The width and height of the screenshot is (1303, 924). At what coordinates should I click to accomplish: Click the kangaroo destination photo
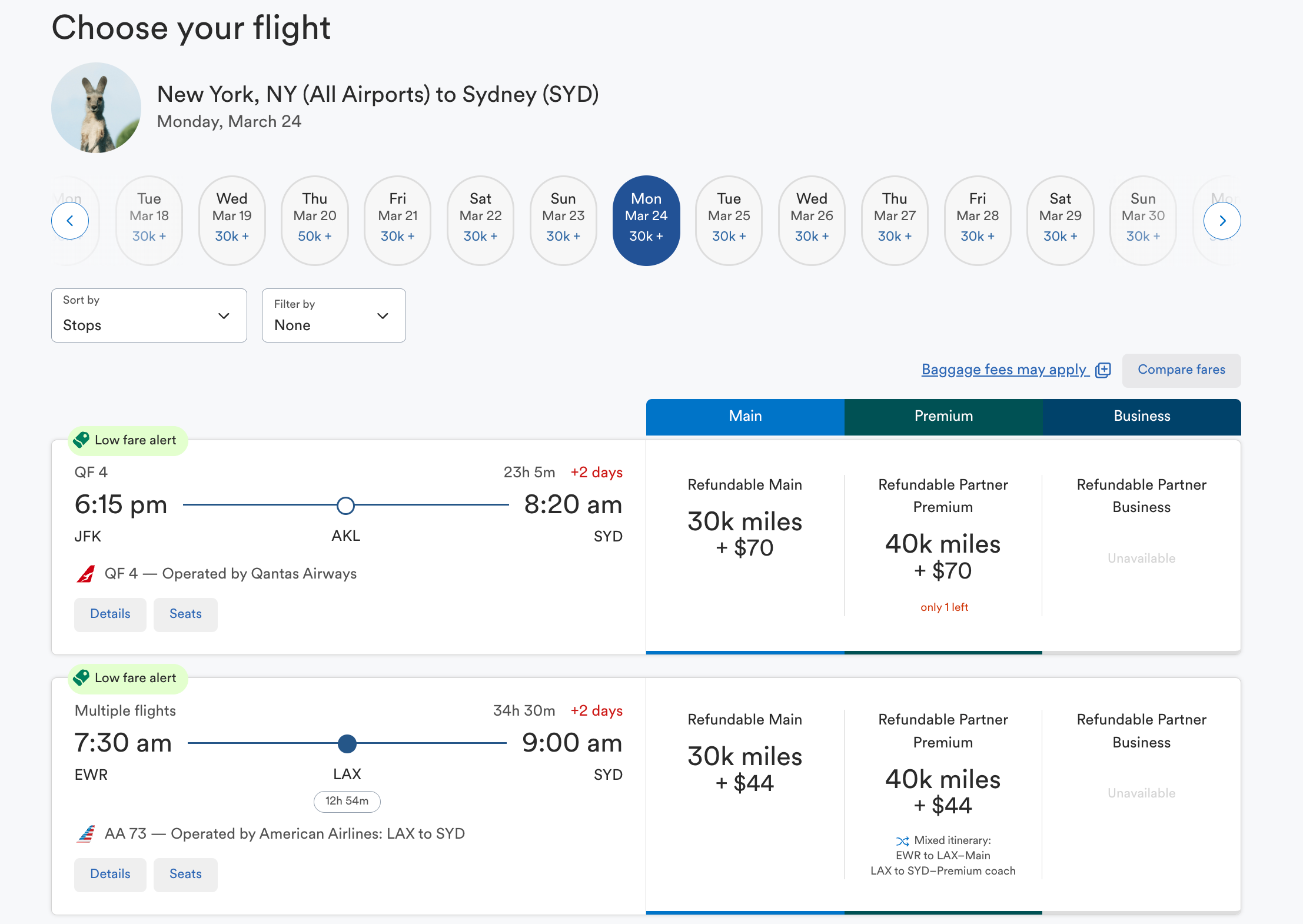96,108
